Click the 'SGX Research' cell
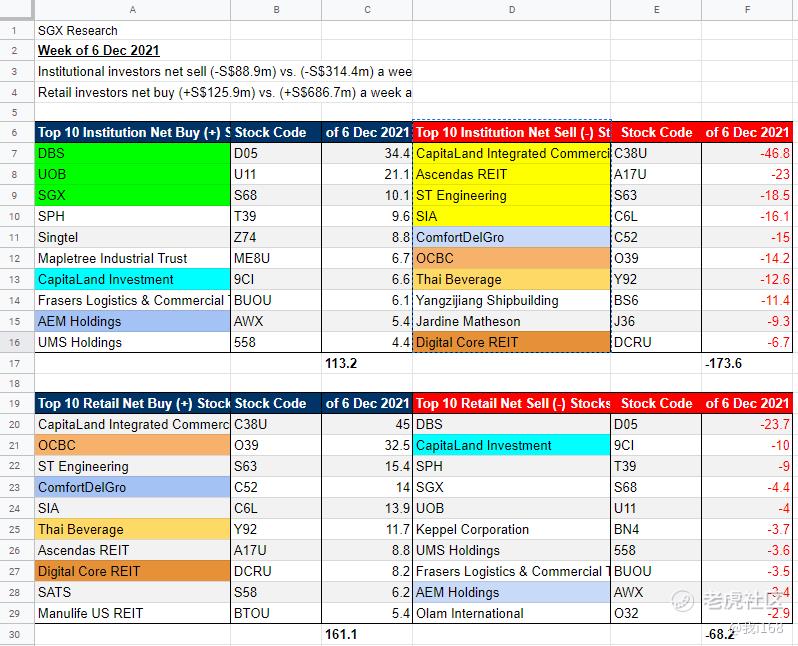This screenshot has width=798, height=646. pyautogui.click(x=132, y=31)
